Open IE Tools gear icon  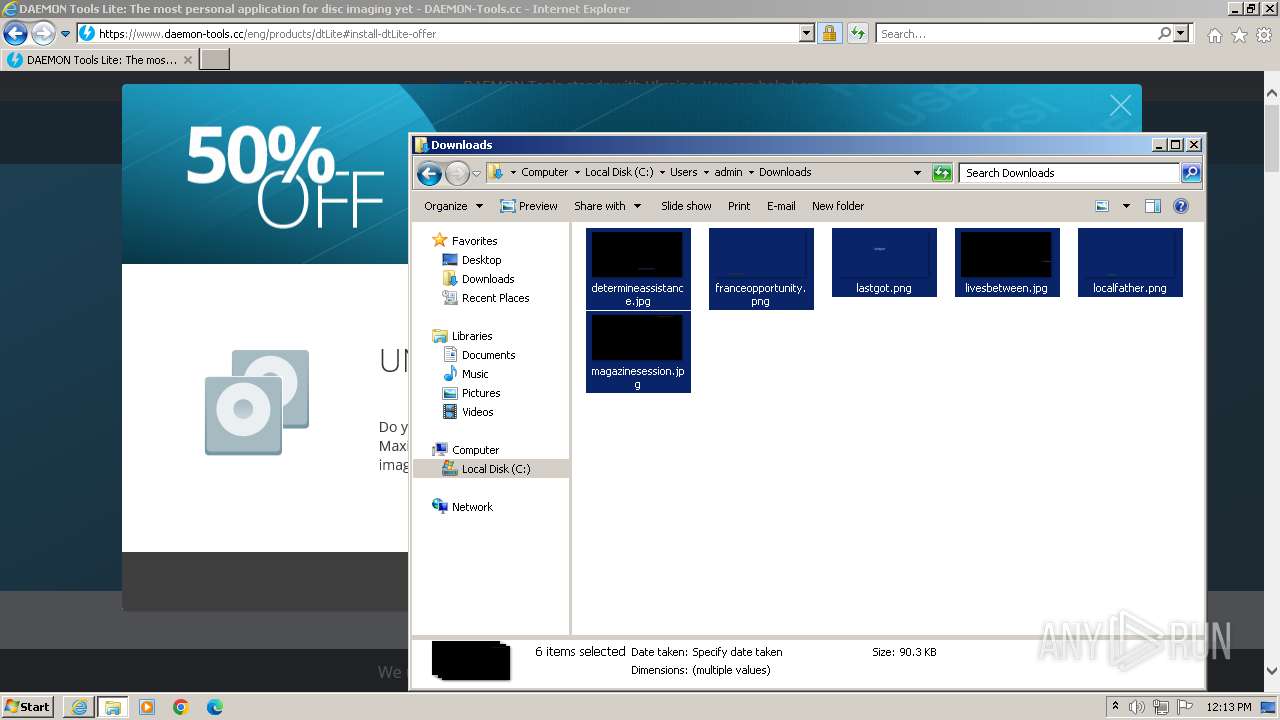tap(1264, 35)
